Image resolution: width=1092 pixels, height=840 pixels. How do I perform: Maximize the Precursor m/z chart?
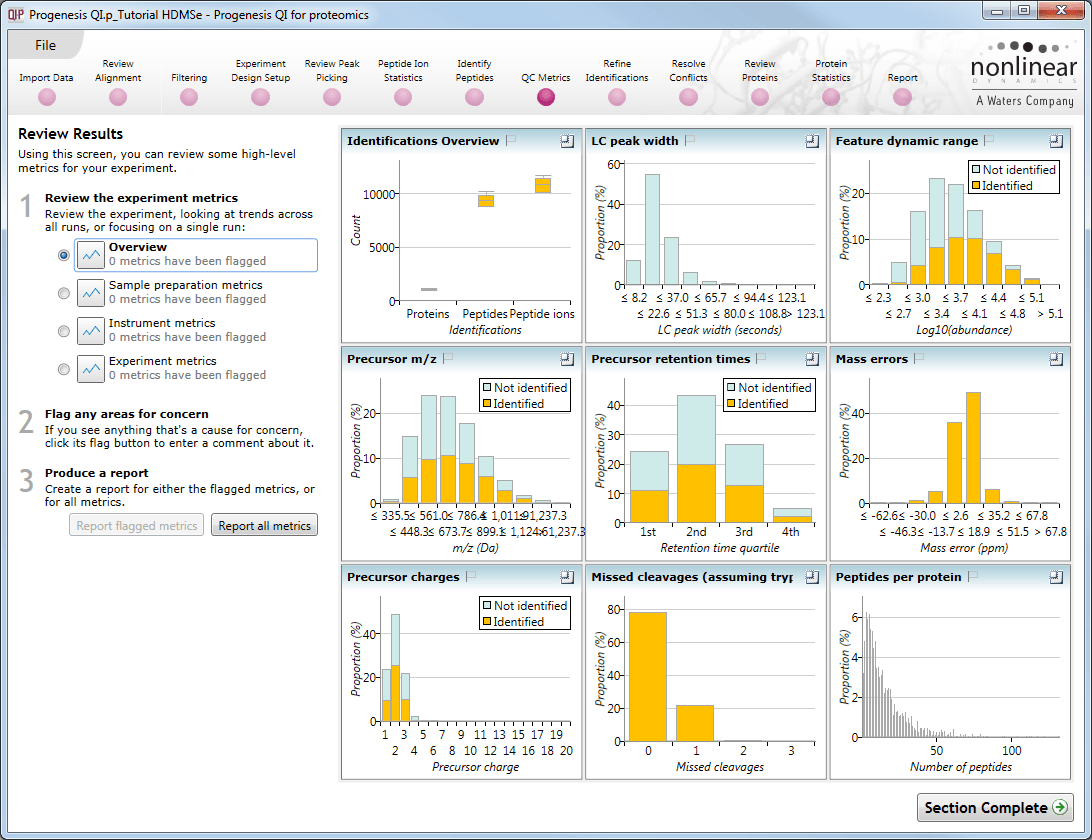568,359
